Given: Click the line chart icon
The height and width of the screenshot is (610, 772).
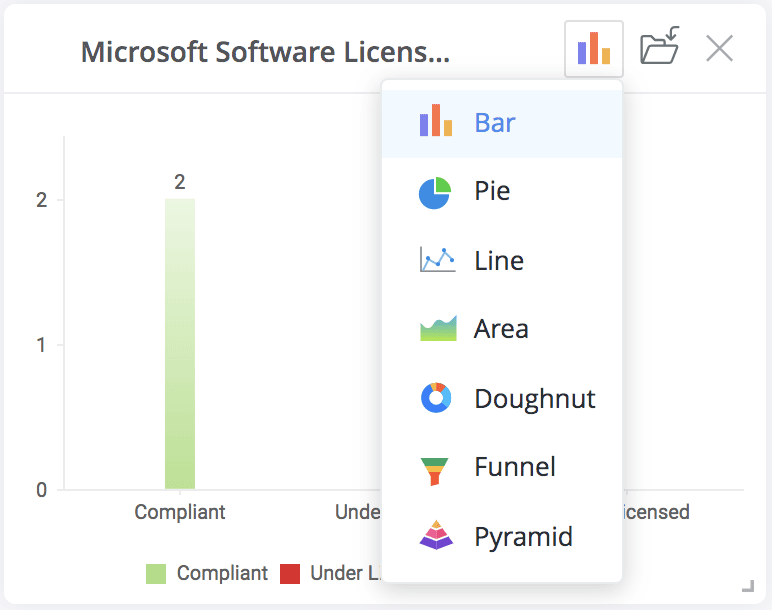Looking at the screenshot, I should 436,261.
